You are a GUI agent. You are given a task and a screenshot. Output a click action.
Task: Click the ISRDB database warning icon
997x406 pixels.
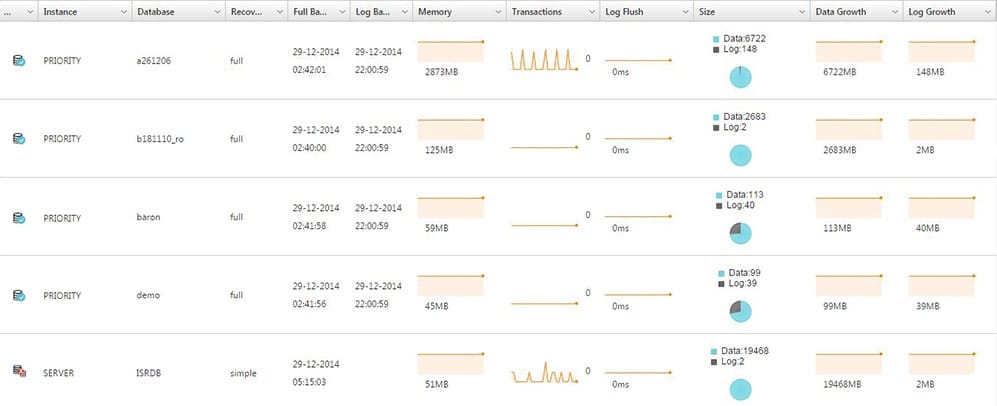coord(19,371)
